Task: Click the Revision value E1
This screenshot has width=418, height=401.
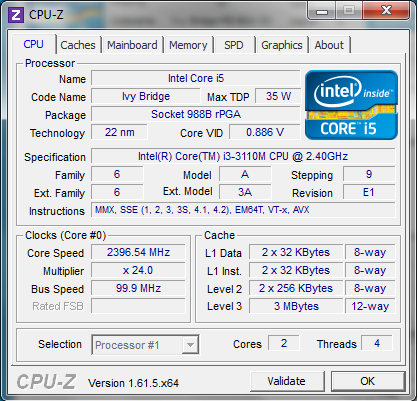Action: [369, 192]
